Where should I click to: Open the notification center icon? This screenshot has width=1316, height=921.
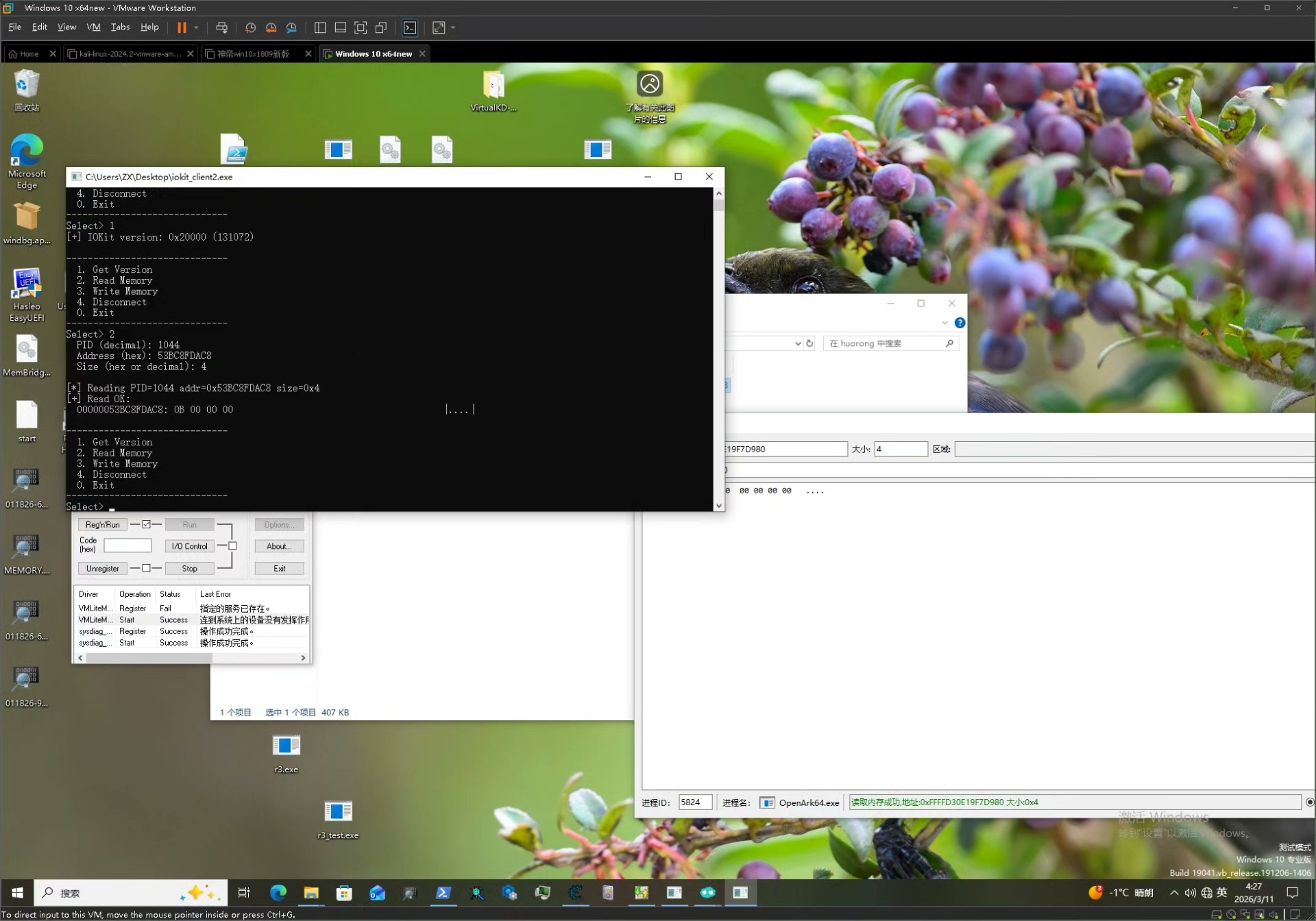1293,892
